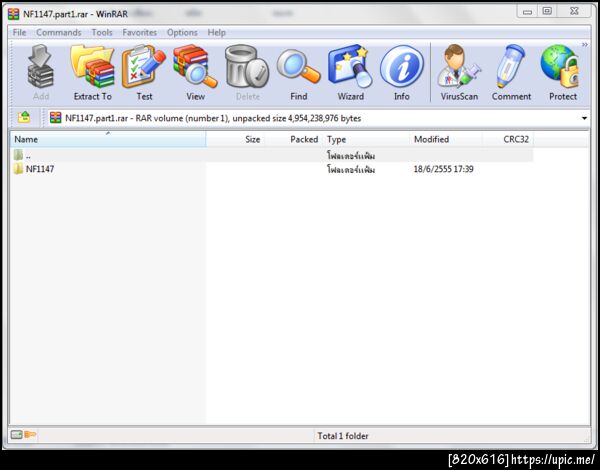Sort by the CRC32 column header
600x470 pixels.
pyautogui.click(x=508, y=139)
